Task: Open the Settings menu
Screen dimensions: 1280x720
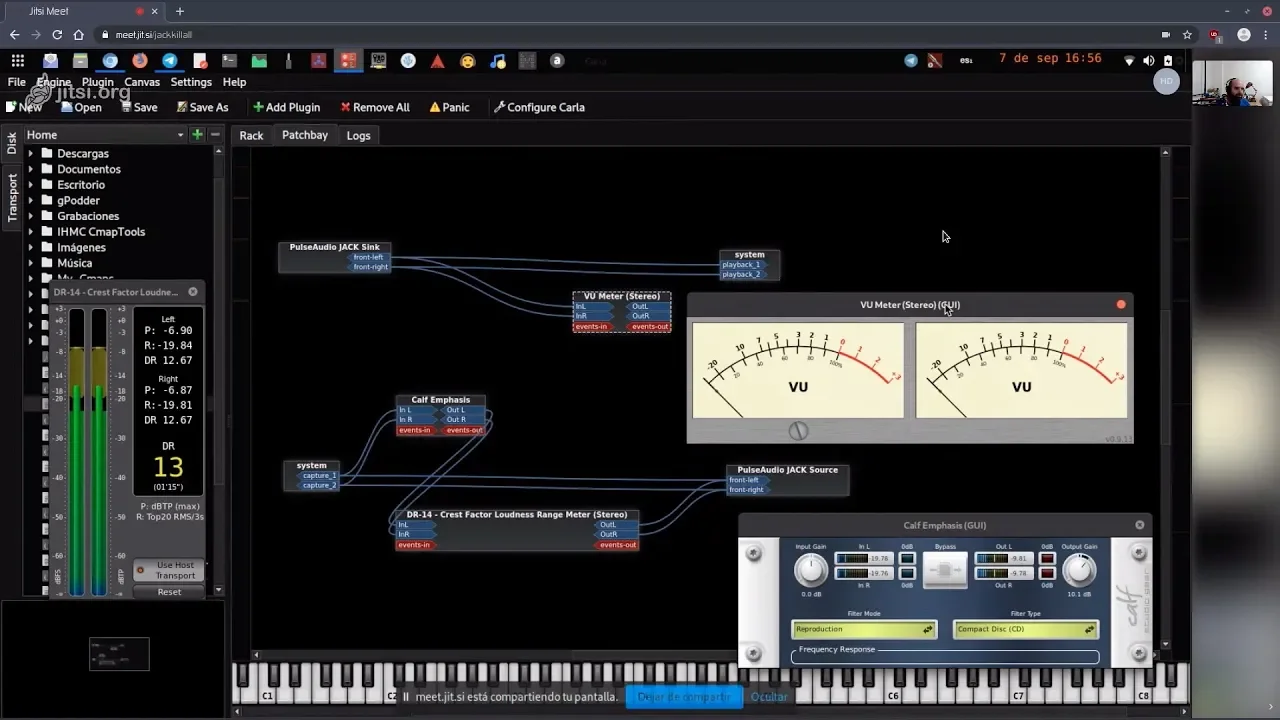Action: 191,82
